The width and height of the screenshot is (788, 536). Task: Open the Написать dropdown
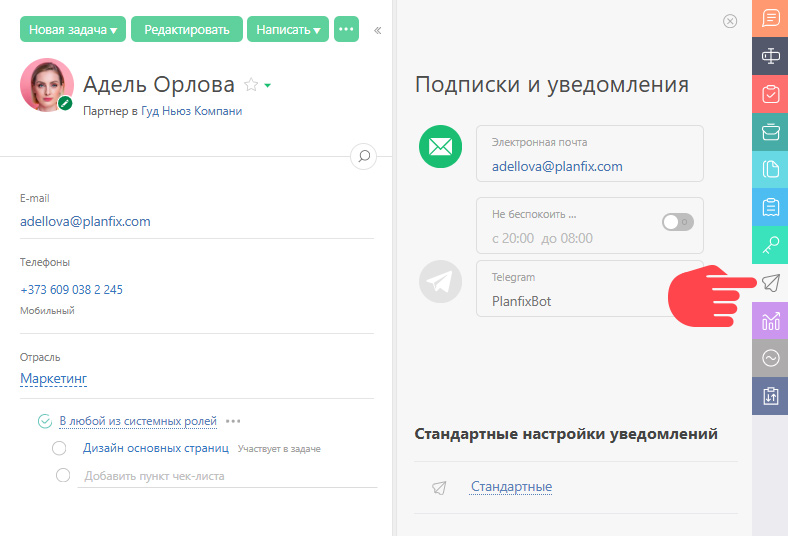pos(288,29)
